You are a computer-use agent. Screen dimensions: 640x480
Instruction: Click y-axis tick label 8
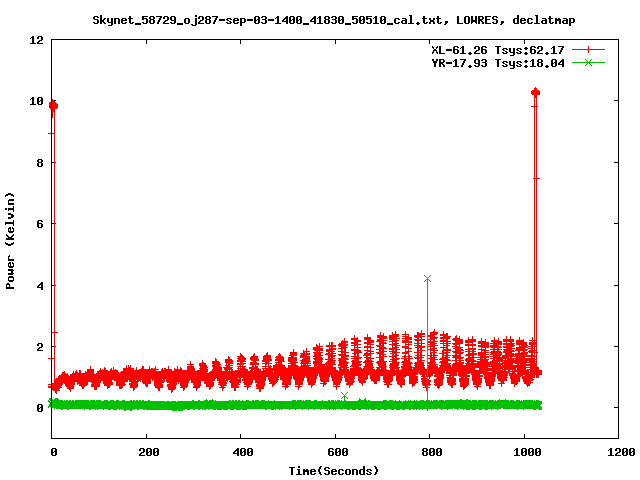pyautogui.click(x=40, y=162)
